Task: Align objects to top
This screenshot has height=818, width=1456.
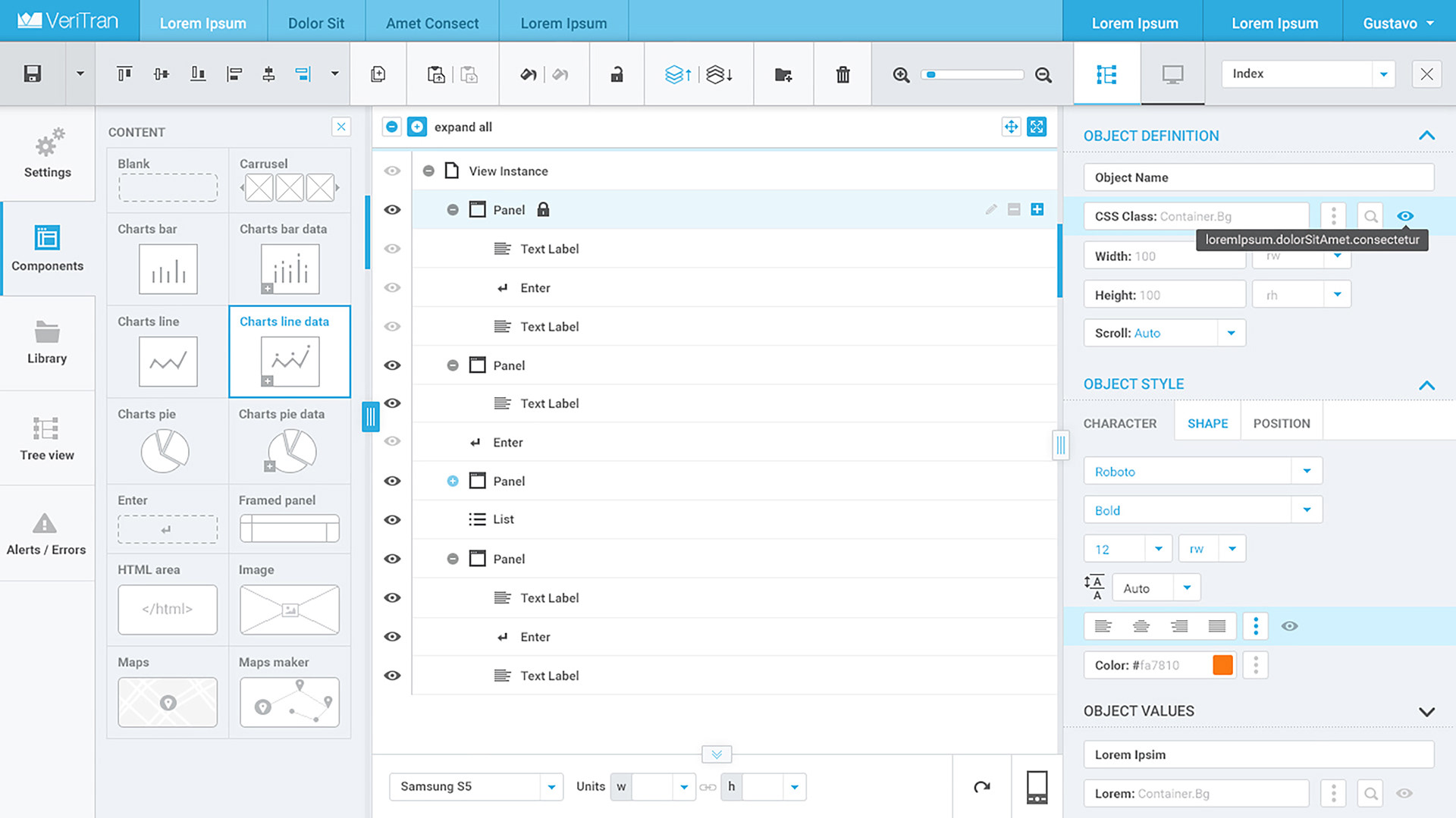Action: pyautogui.click(x=124, y=74)
